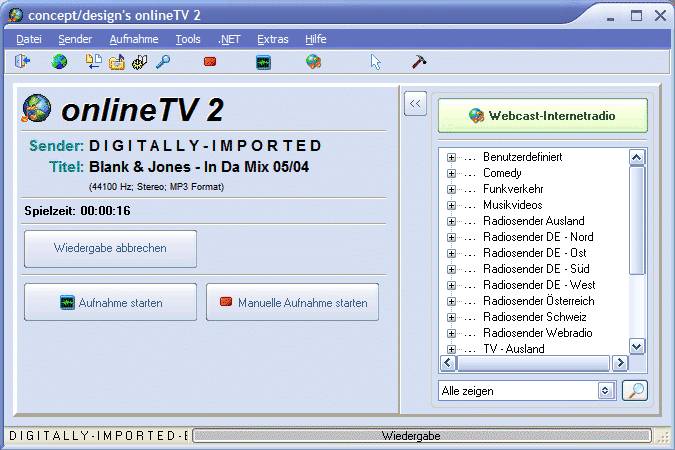This screenshot has height=450, width=675.
Task: Minimize the onlineTV 2 window
Action: (610, 17)
